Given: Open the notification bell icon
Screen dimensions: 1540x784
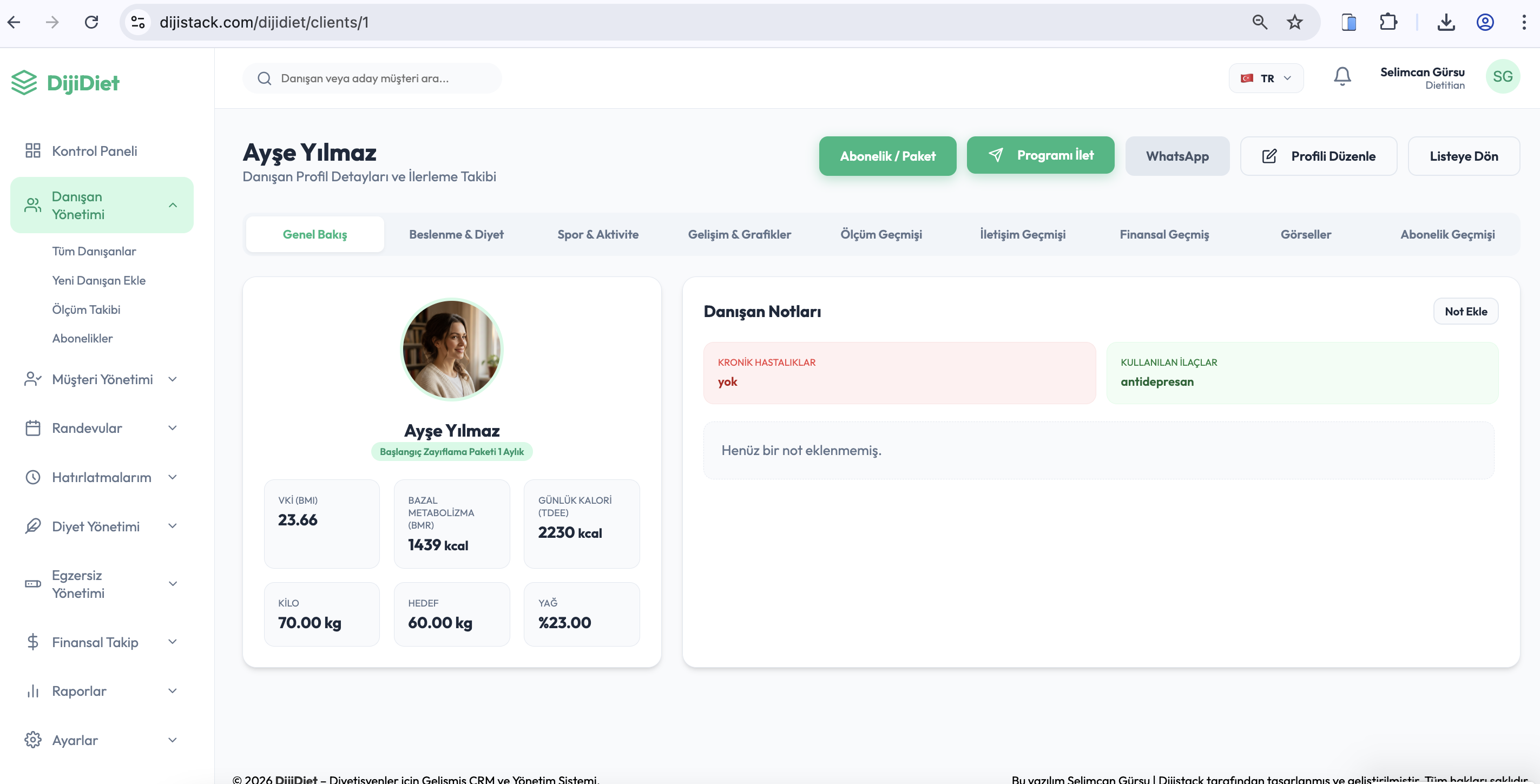Looking at the screenshot, I should click(1341, 76).
